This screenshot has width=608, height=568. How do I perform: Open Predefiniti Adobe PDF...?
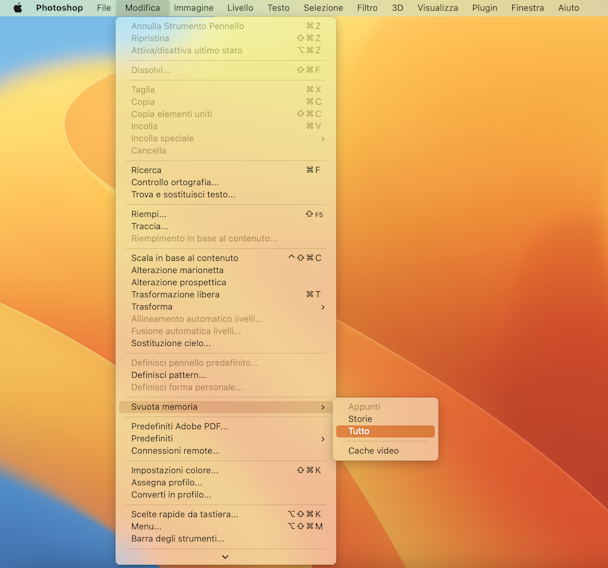[226, 426]
